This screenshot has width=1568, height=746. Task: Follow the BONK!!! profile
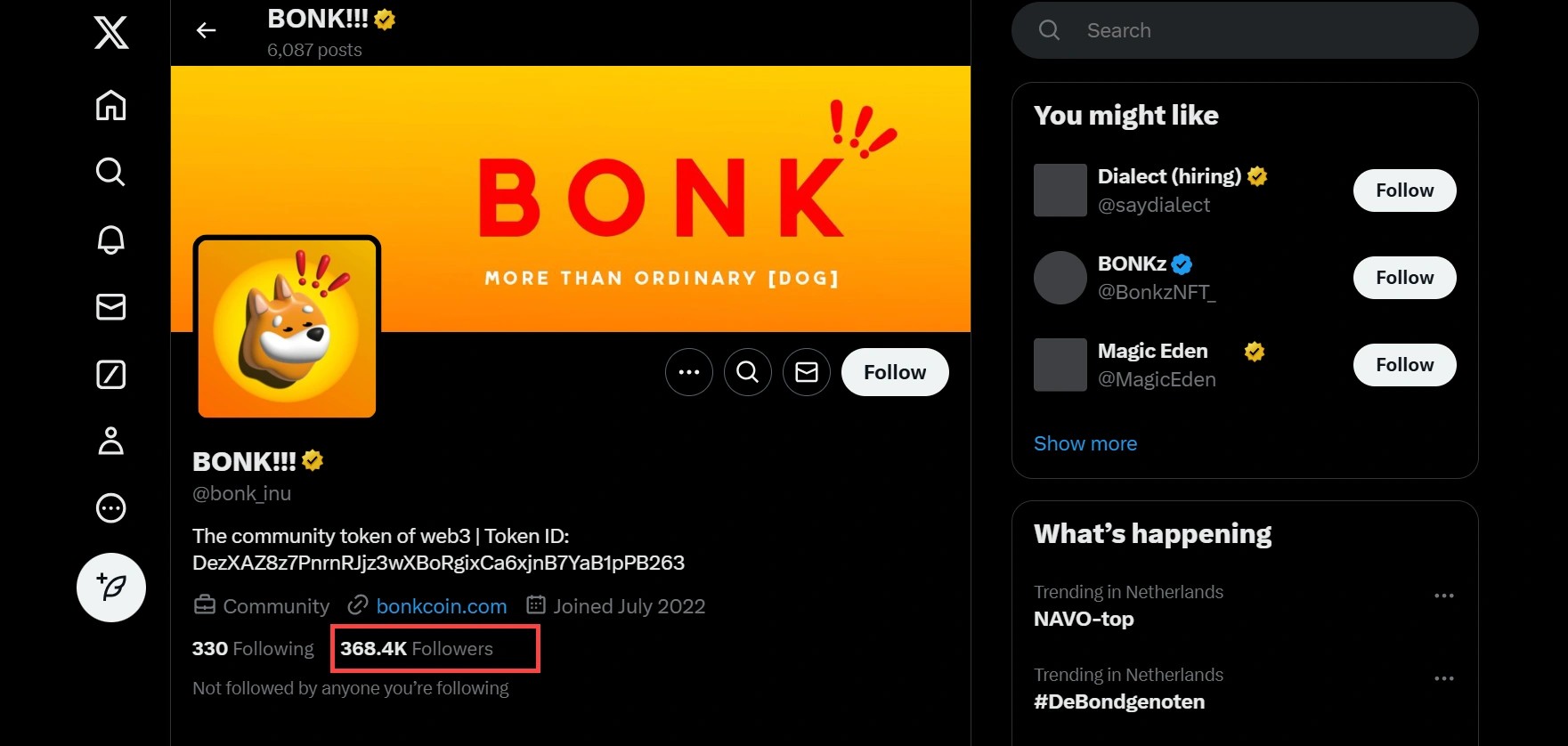[x=894, y=372]
